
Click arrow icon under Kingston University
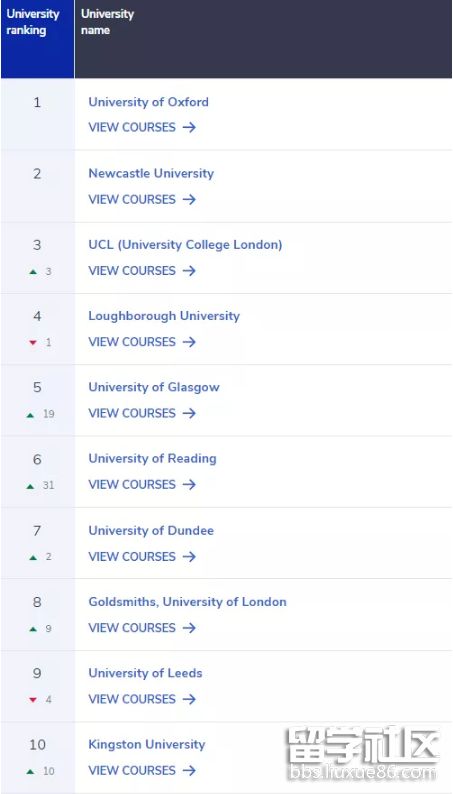tap(189, 770)
